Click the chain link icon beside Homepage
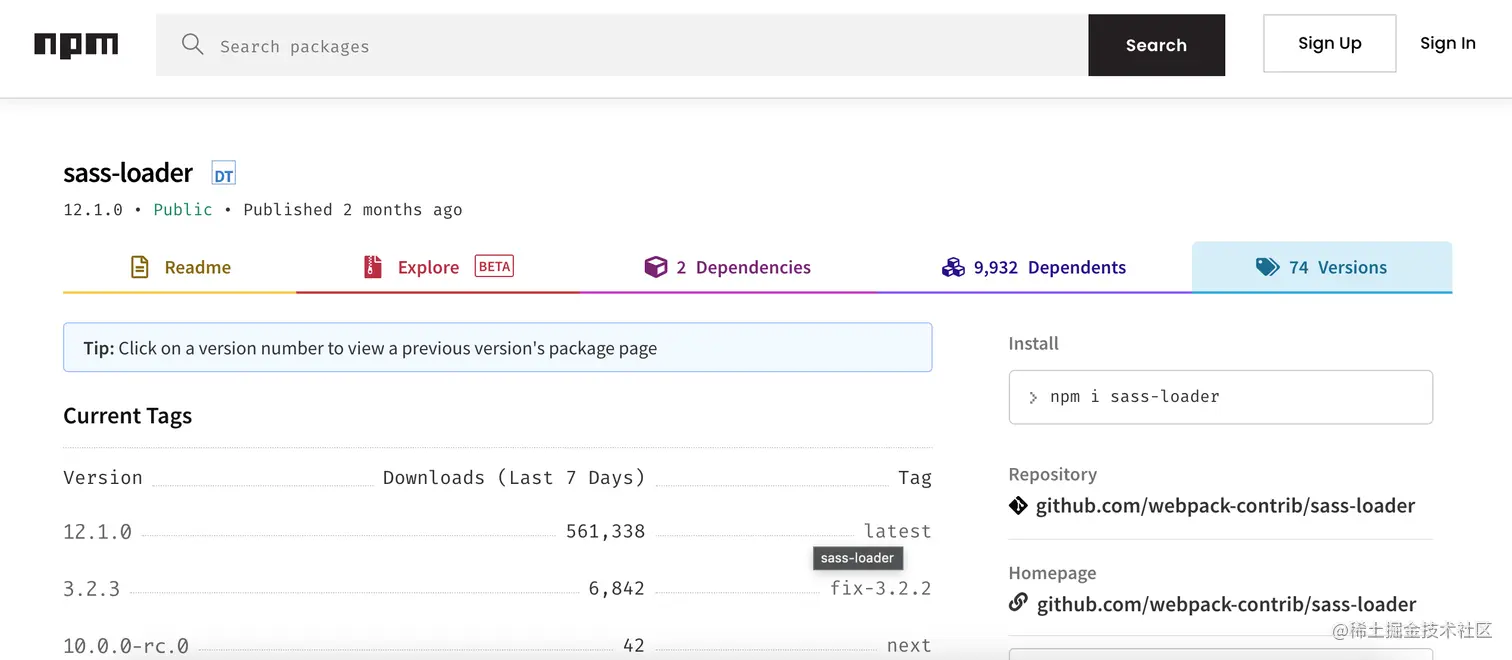Screen dimensions: 1512x660 point(1018,603)
